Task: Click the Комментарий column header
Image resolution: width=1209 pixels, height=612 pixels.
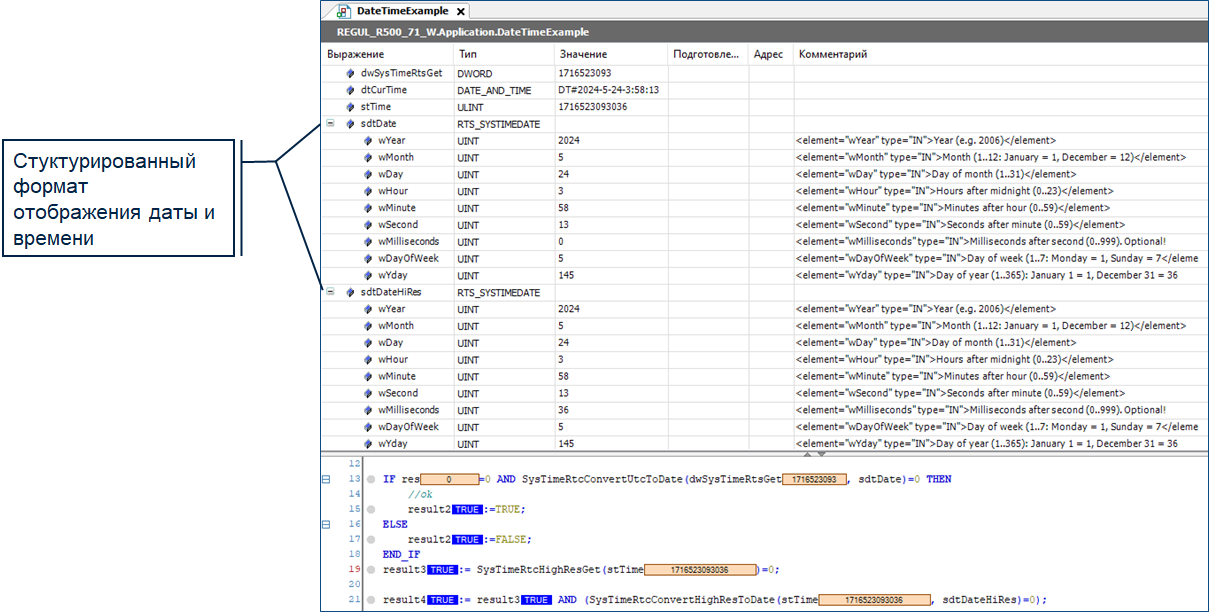Action: [x=832, y=54]
